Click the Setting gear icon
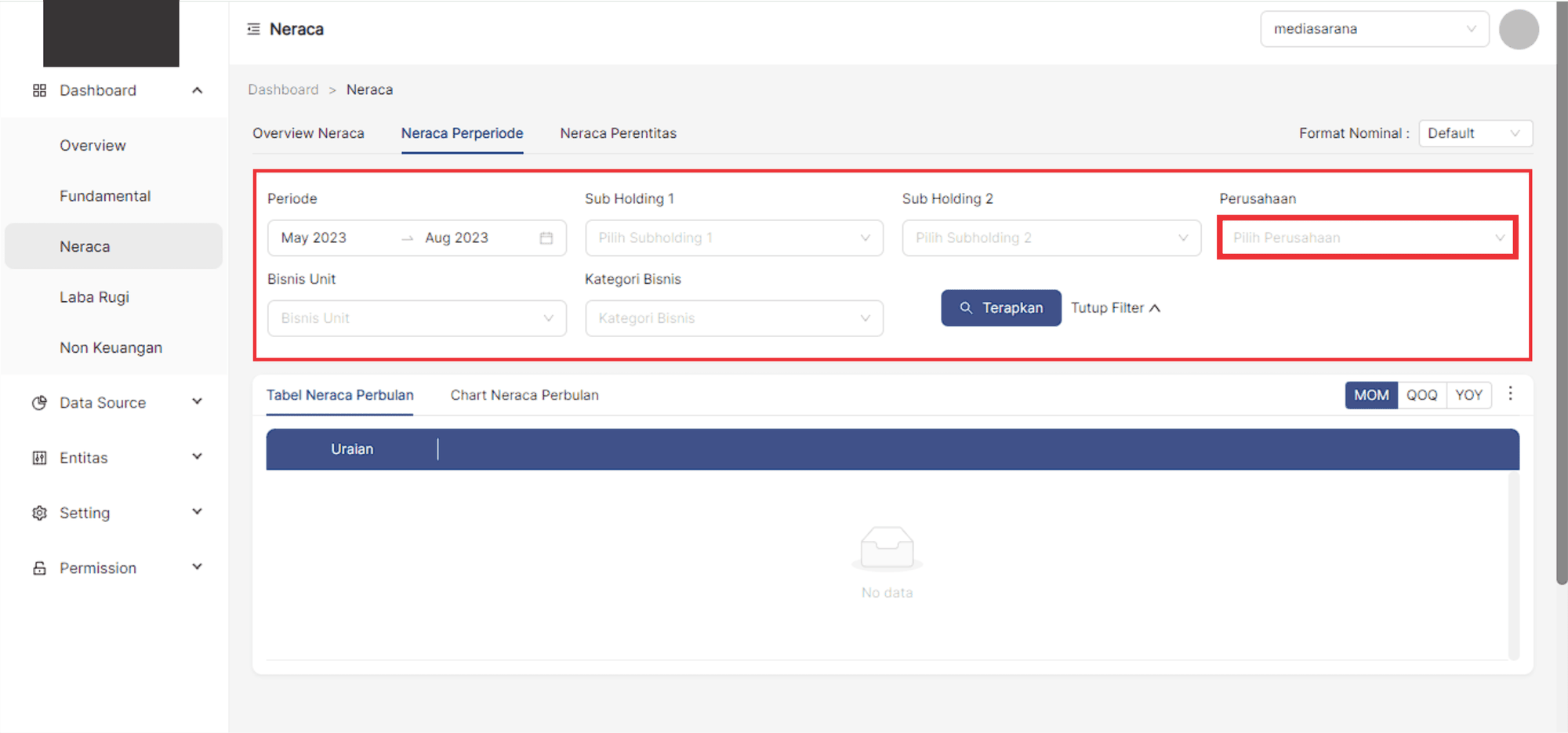1568x733 pixels. (x=39, y=513)
